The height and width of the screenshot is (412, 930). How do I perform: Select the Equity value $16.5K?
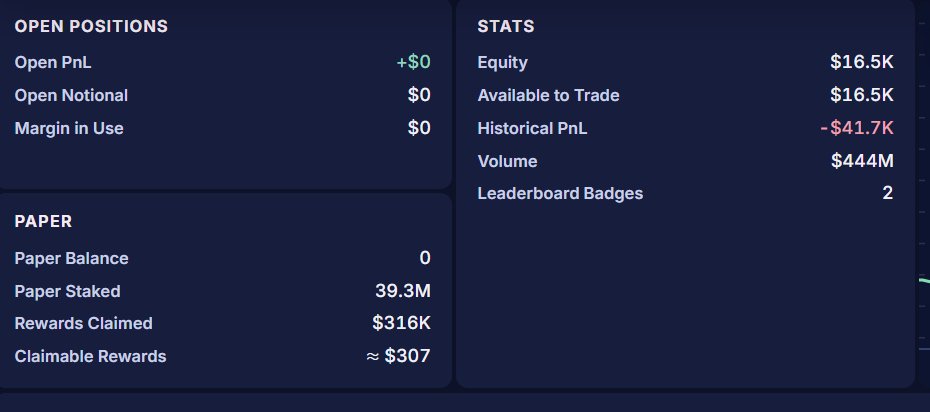pyautogui.click(x=862, y=62)
